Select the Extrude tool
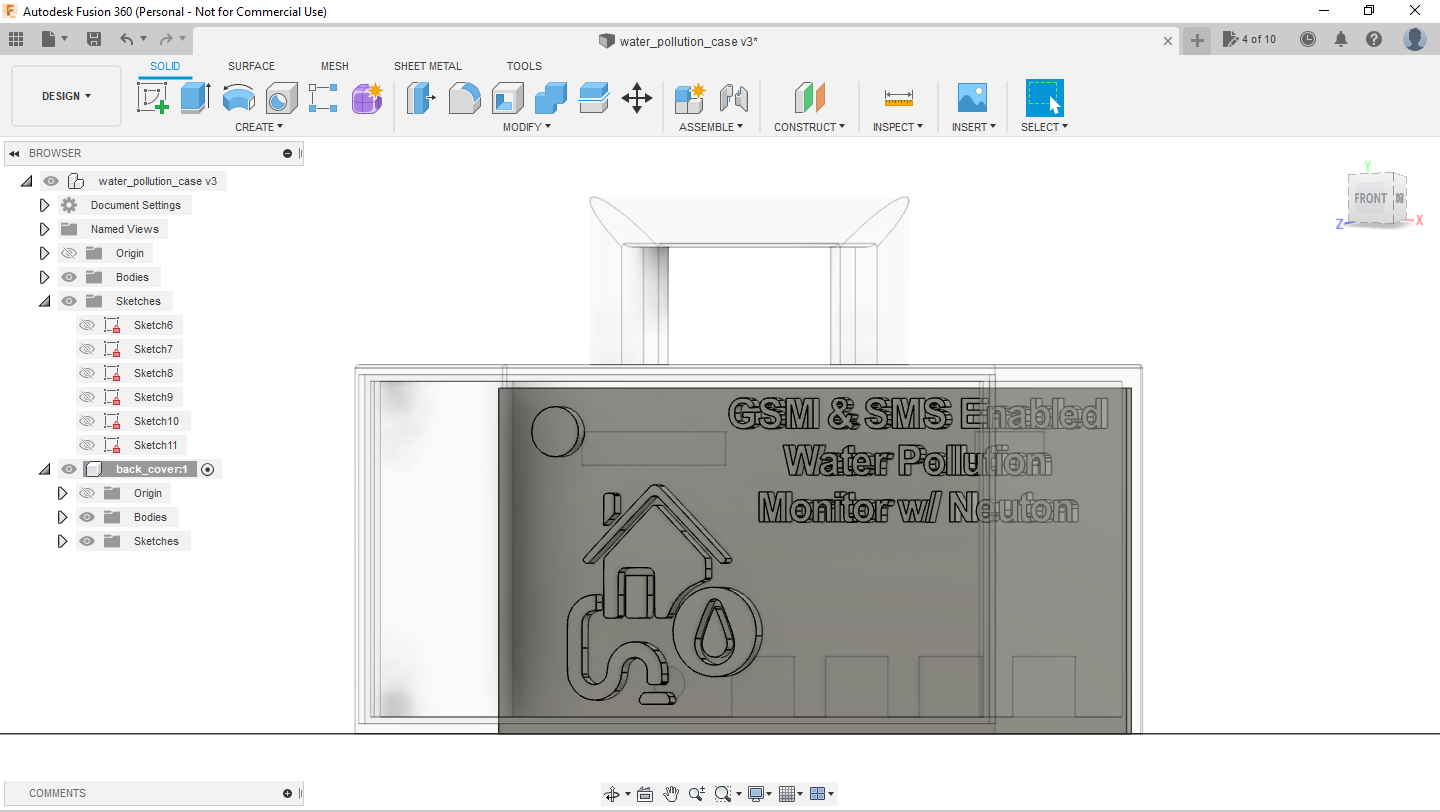1440x812 pixels. pos(196,98)
